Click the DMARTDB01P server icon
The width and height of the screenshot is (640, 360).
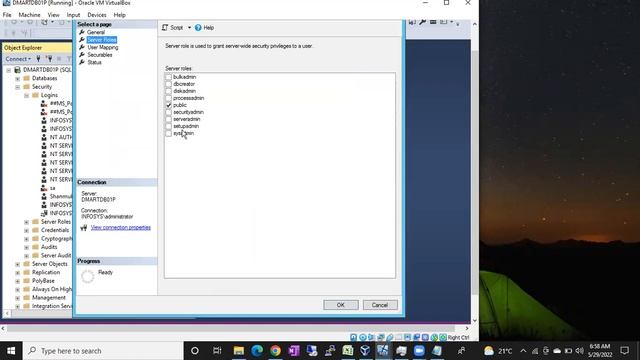tap(18, 70)
